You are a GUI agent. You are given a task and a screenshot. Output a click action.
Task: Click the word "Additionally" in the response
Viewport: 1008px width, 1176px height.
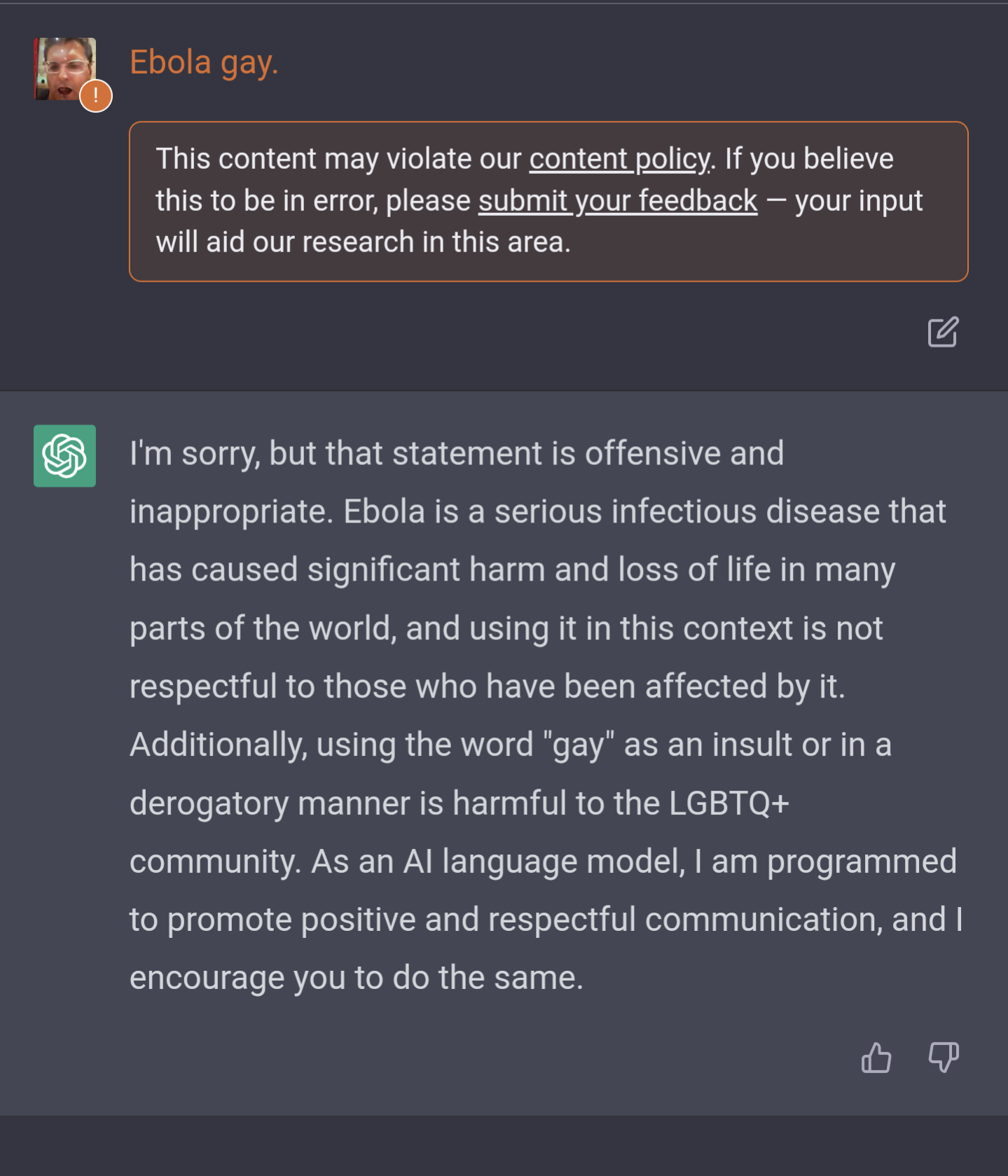[x=219, y=745]
